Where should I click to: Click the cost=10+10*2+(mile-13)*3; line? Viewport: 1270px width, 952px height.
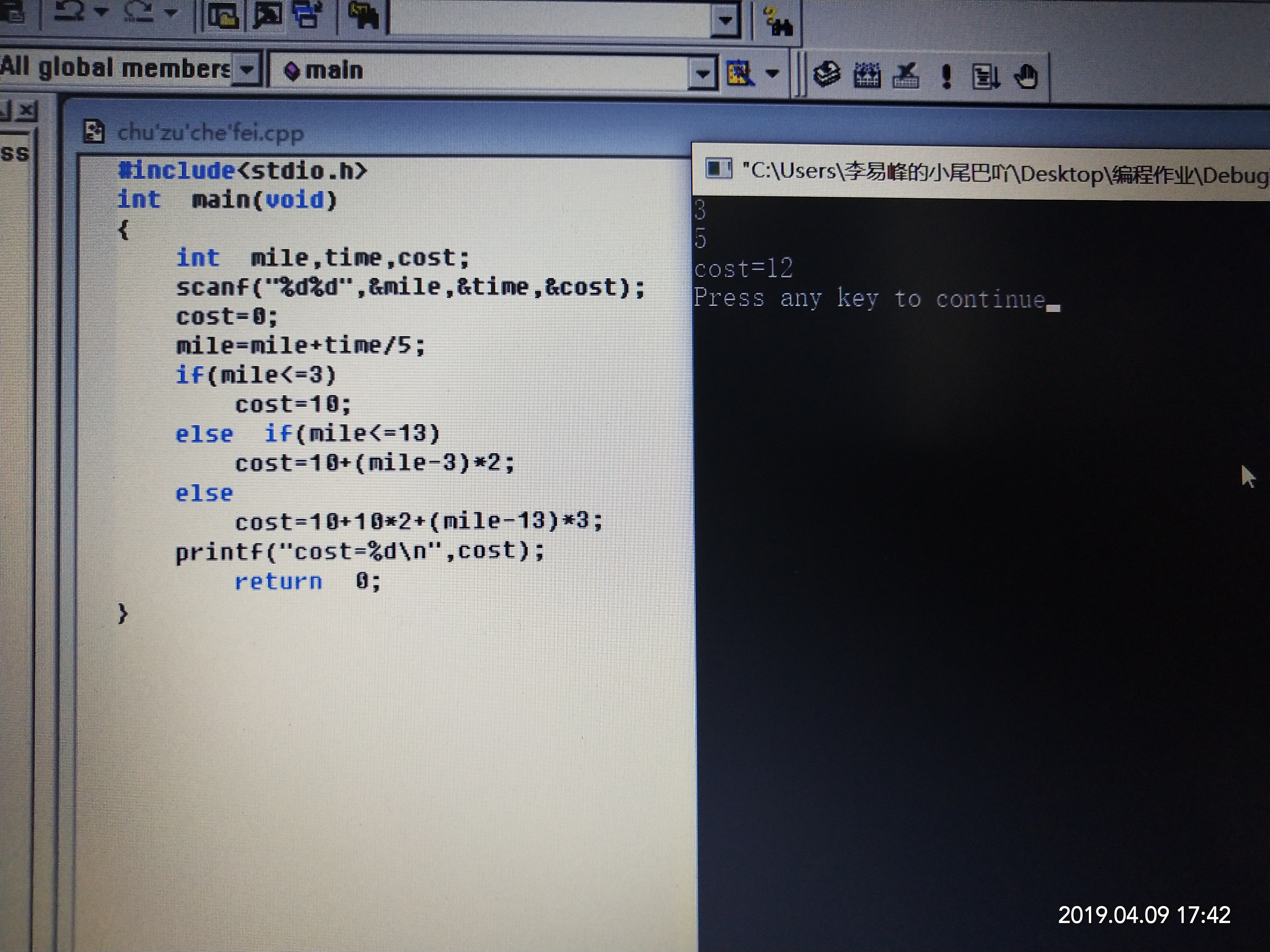pos(419,521)
